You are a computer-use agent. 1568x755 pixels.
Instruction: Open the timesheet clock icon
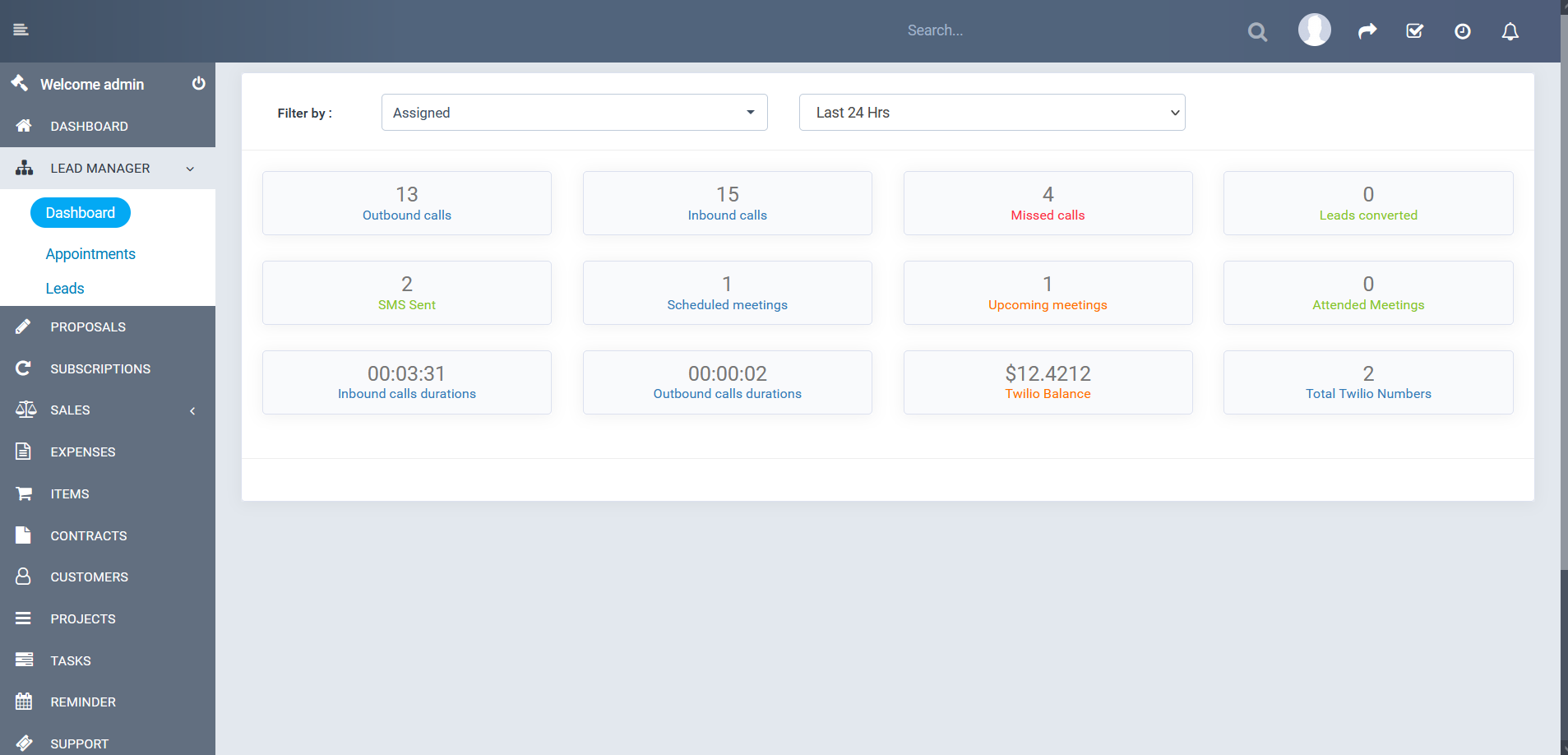coord(1462,30)
